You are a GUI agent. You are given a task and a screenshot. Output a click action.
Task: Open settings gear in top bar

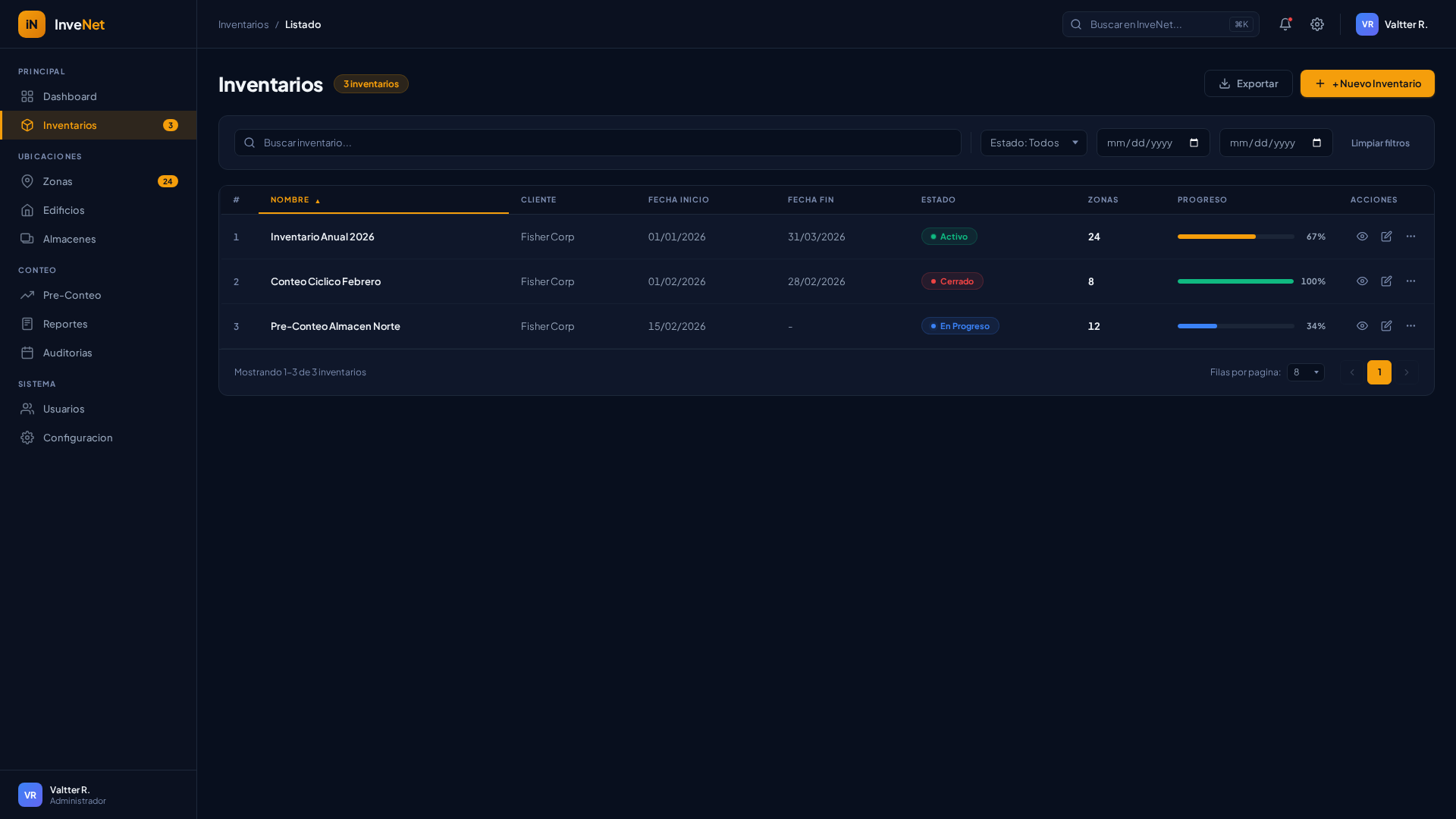1317,24
